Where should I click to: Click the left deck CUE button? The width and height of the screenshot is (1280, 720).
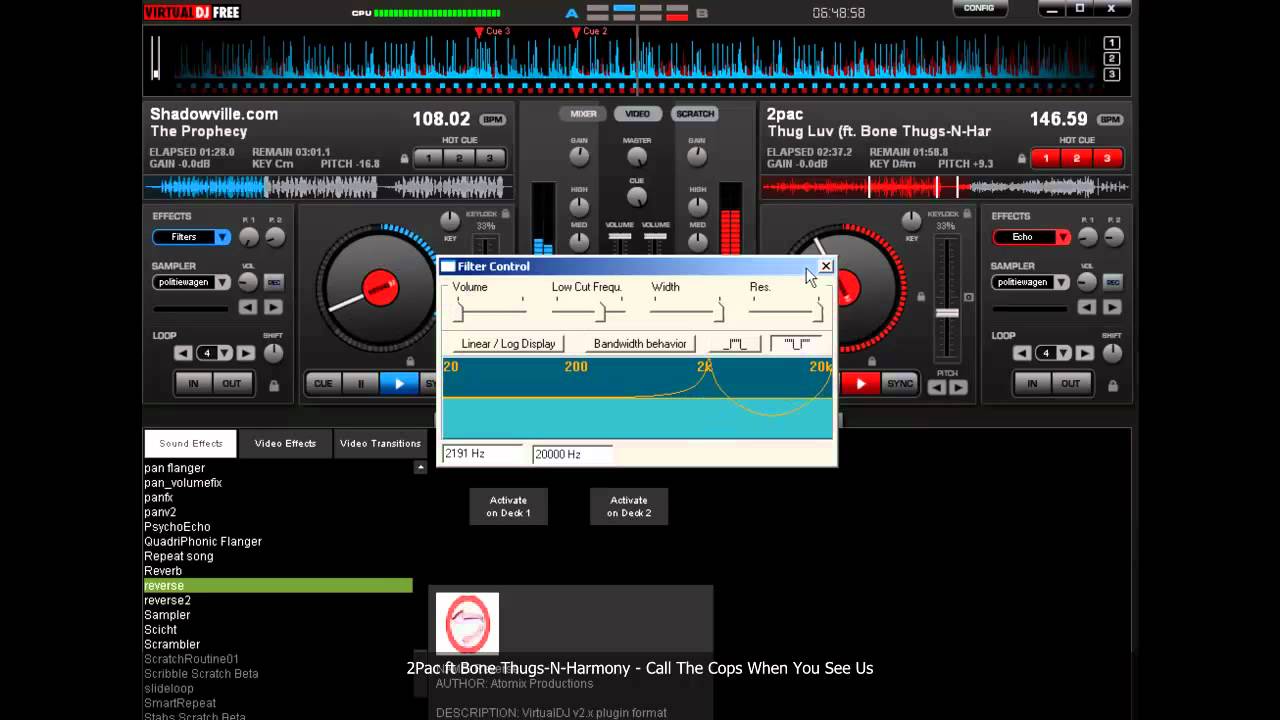[x=323, y=383]
